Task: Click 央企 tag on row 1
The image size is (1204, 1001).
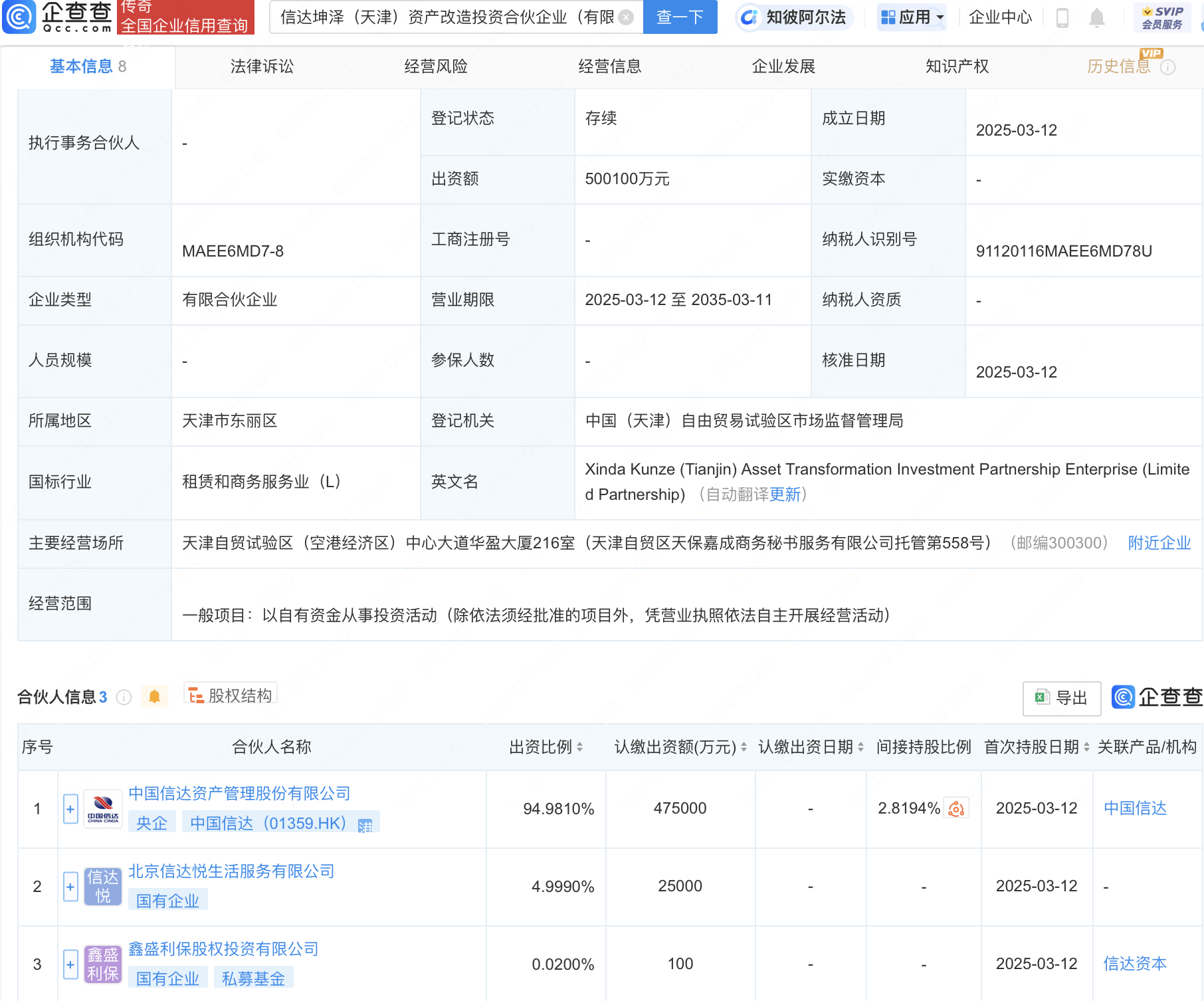Action: coord(152,823)
